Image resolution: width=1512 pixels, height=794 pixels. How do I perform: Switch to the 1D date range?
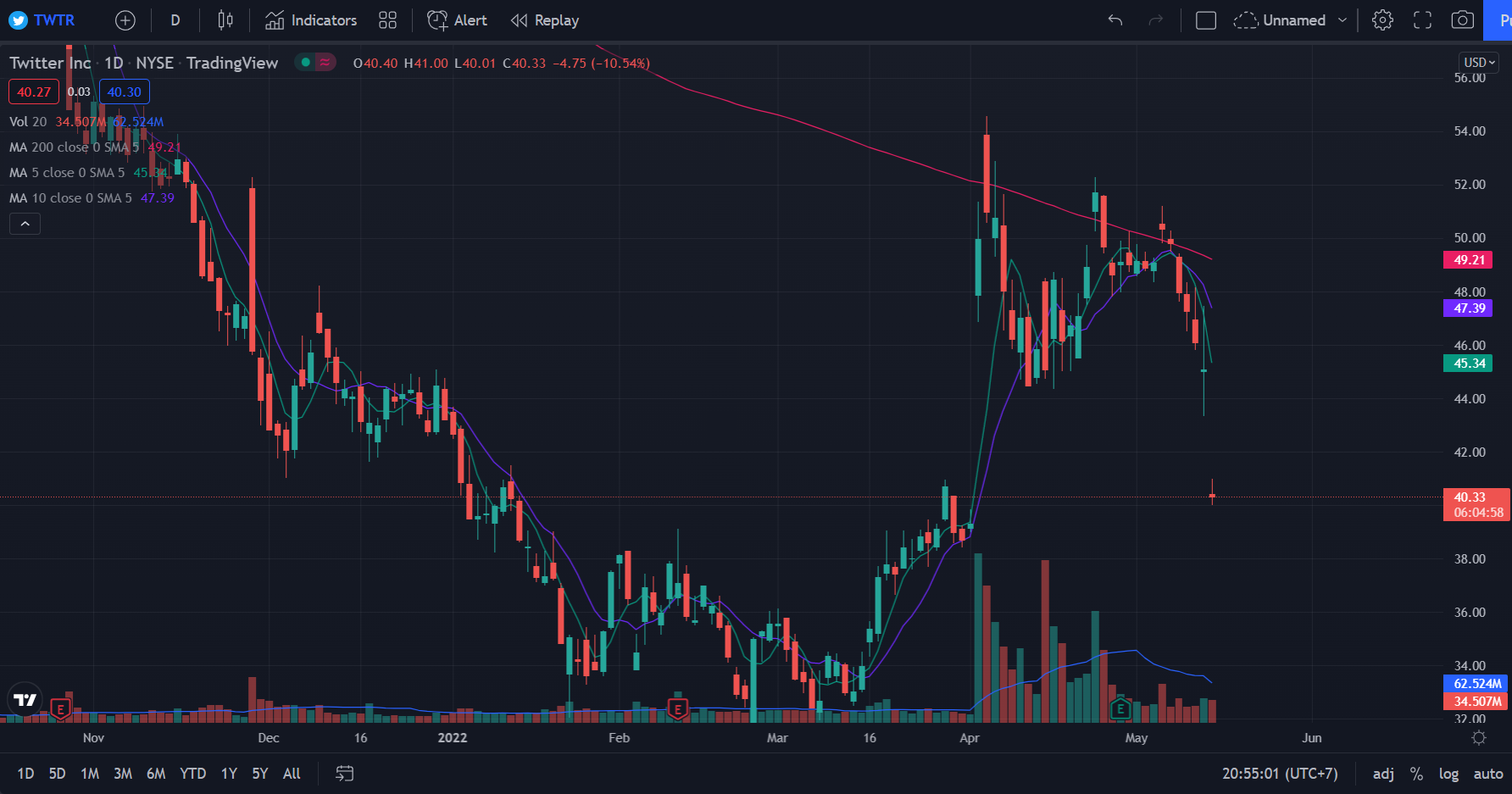(x=25, y=774)
